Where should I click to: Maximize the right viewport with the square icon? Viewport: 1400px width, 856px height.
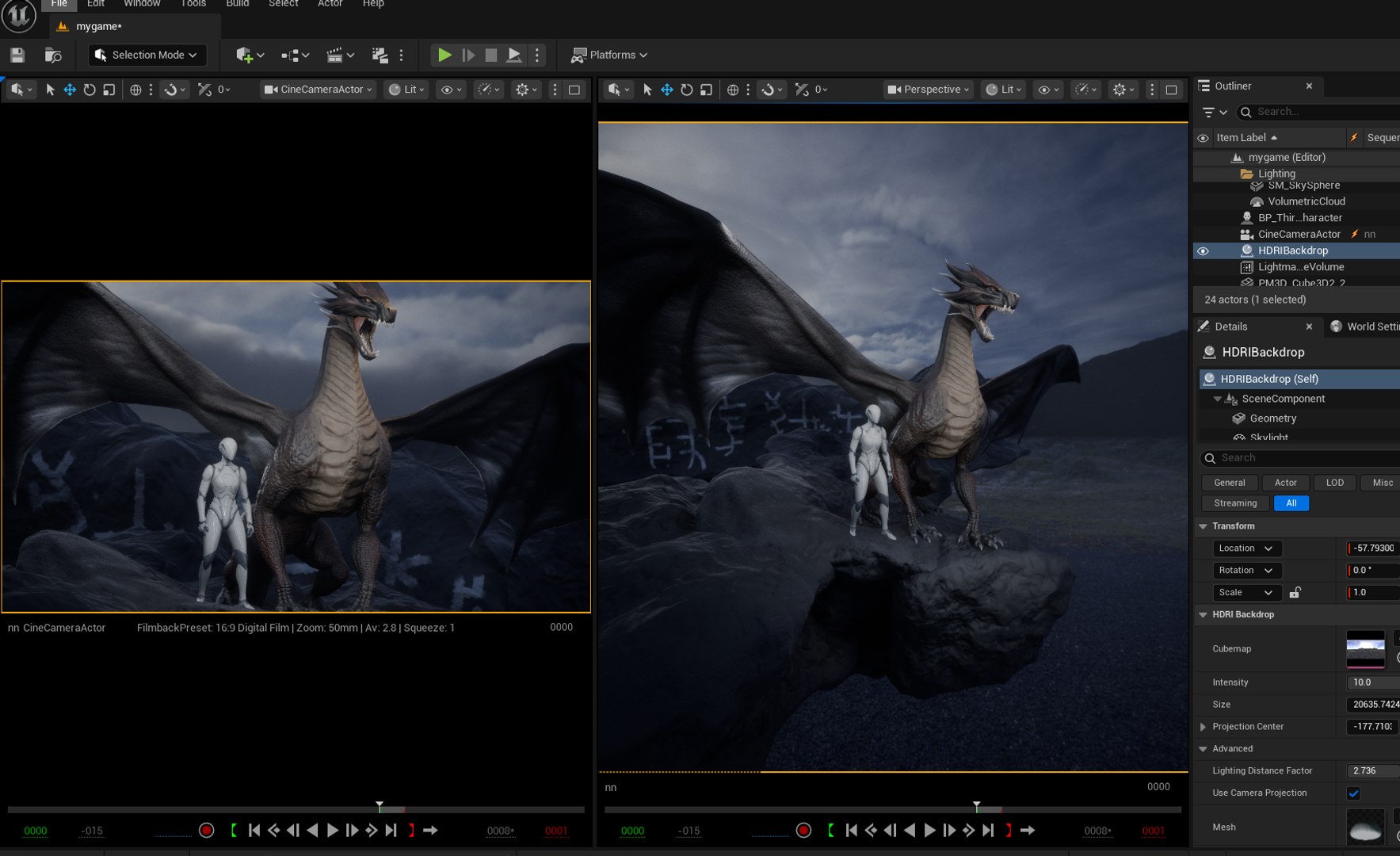(x=1171, y=90)
